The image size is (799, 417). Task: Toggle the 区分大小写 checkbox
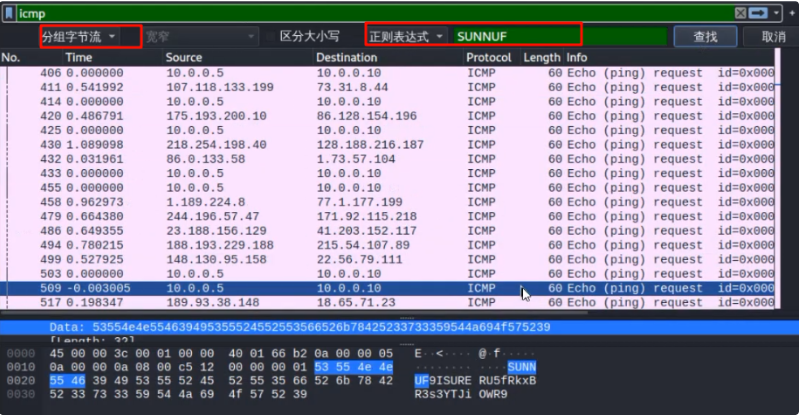coord(271,36)
